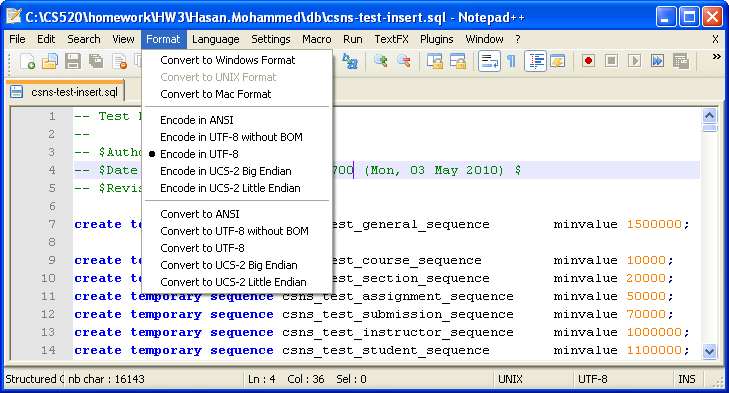The image size is (729, 393).
Task: Switch to the csns-test-insert.sql tab
Action: 66,91
